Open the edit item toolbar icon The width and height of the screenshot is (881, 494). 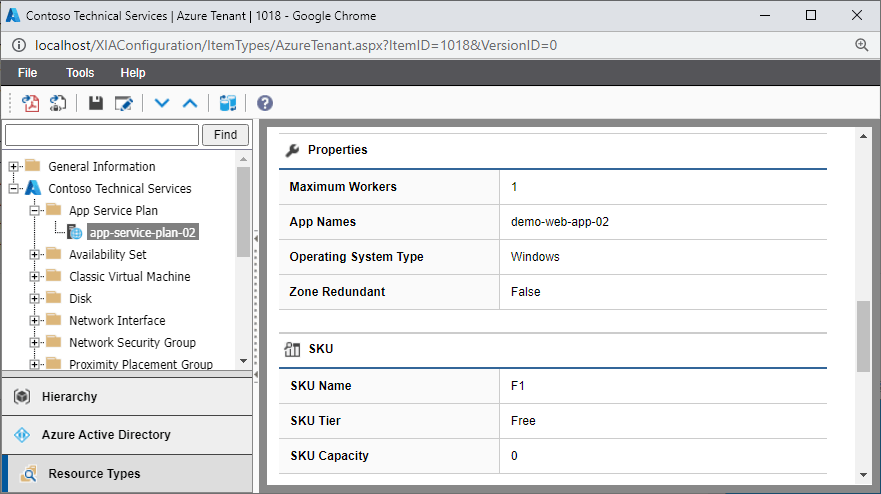124,103
